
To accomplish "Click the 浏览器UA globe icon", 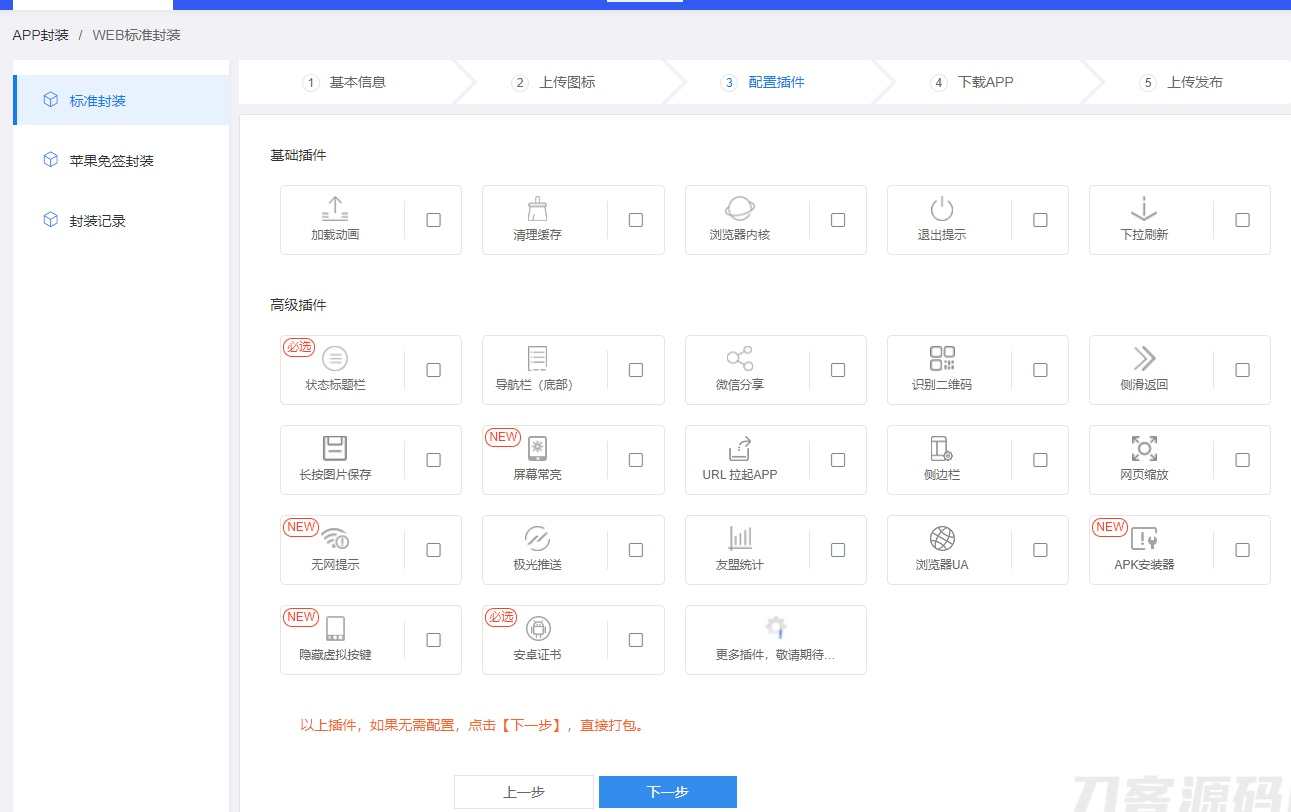I will click(942, 538).
